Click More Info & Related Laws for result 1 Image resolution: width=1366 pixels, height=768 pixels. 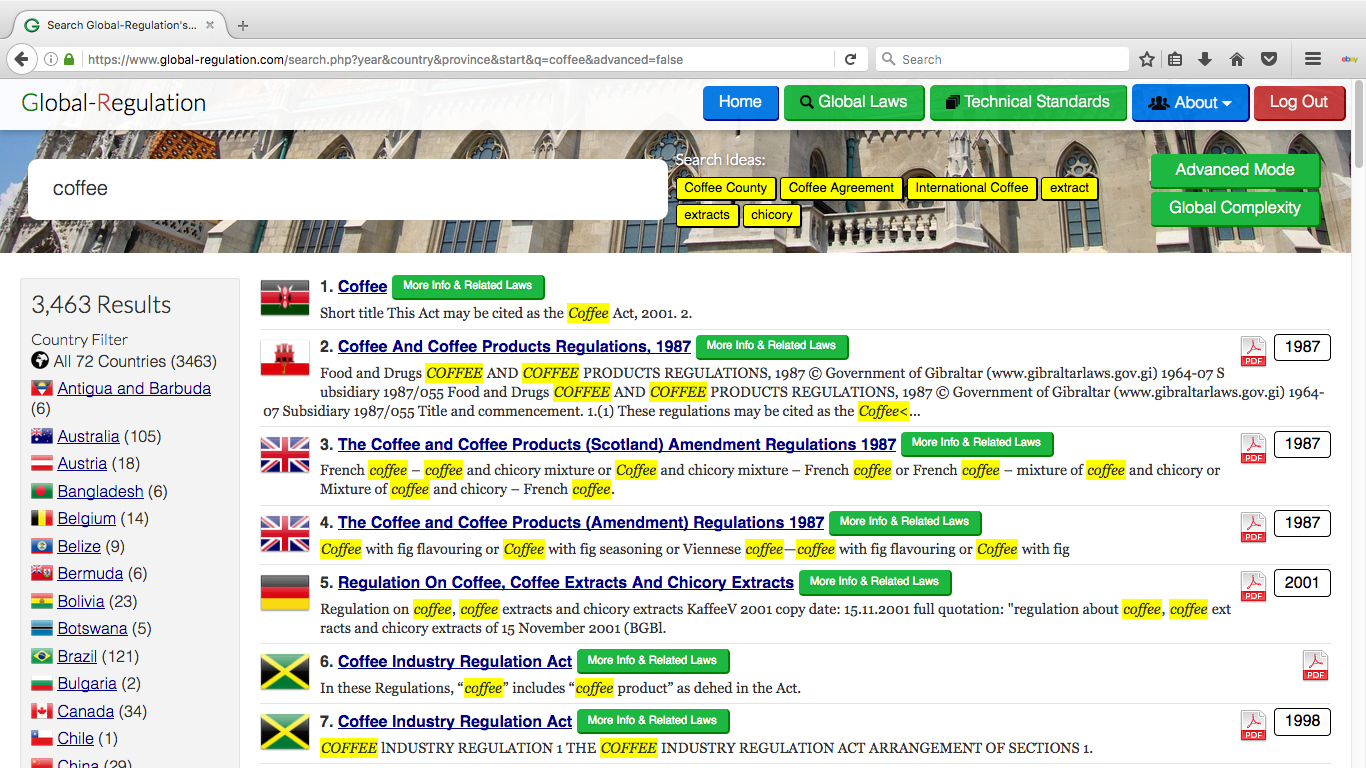pos(468,286)
